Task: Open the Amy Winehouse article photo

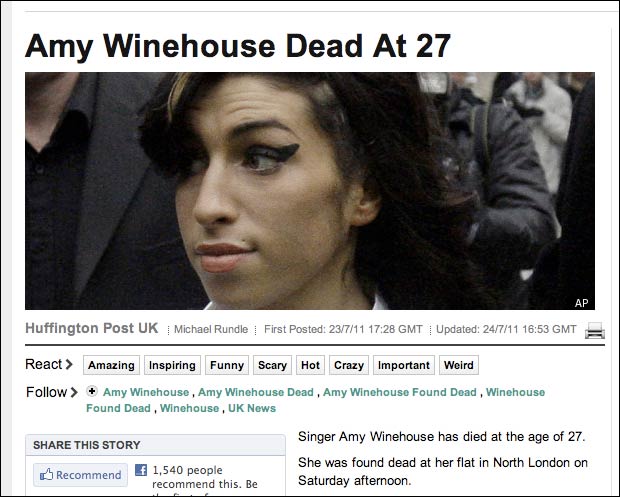Action: click(x=310, y=191)
